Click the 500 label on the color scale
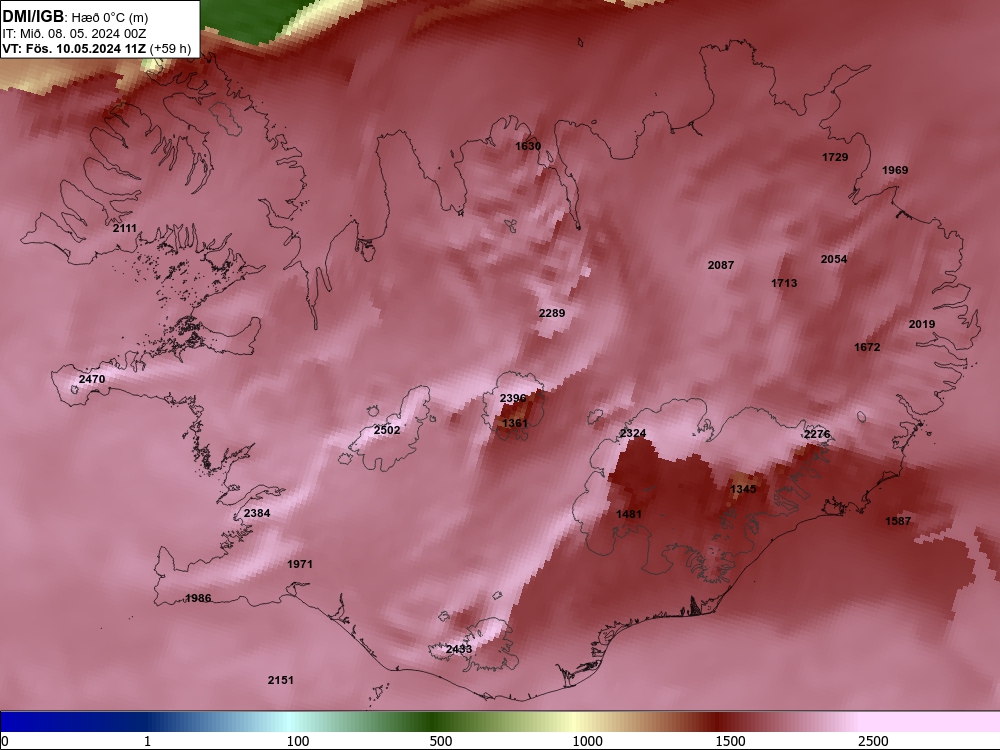1000x750 pixels. (x=441, y=741)
